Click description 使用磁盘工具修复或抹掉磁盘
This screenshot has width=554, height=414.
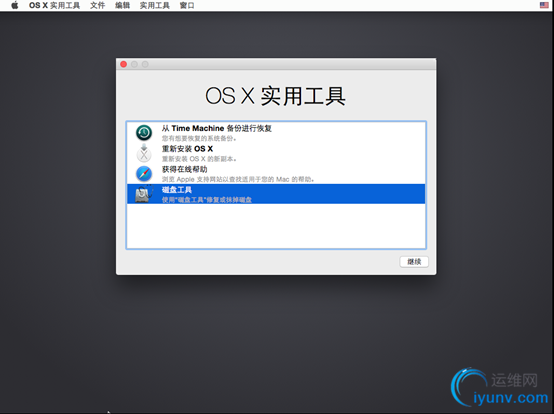click(x=207, y=200)
